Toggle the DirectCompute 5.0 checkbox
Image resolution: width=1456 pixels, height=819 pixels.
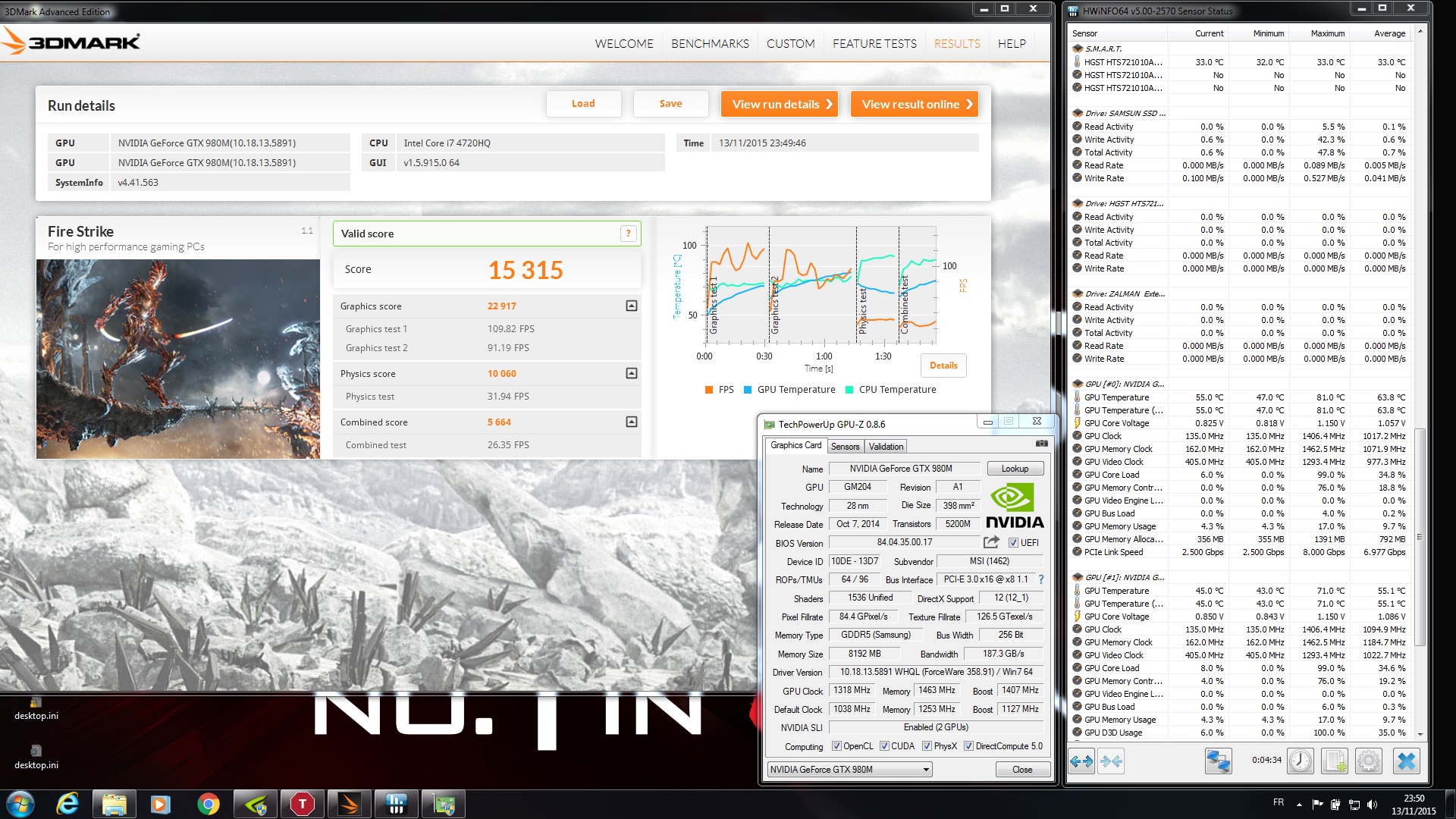pyautogui.click(x=968, y=746)
